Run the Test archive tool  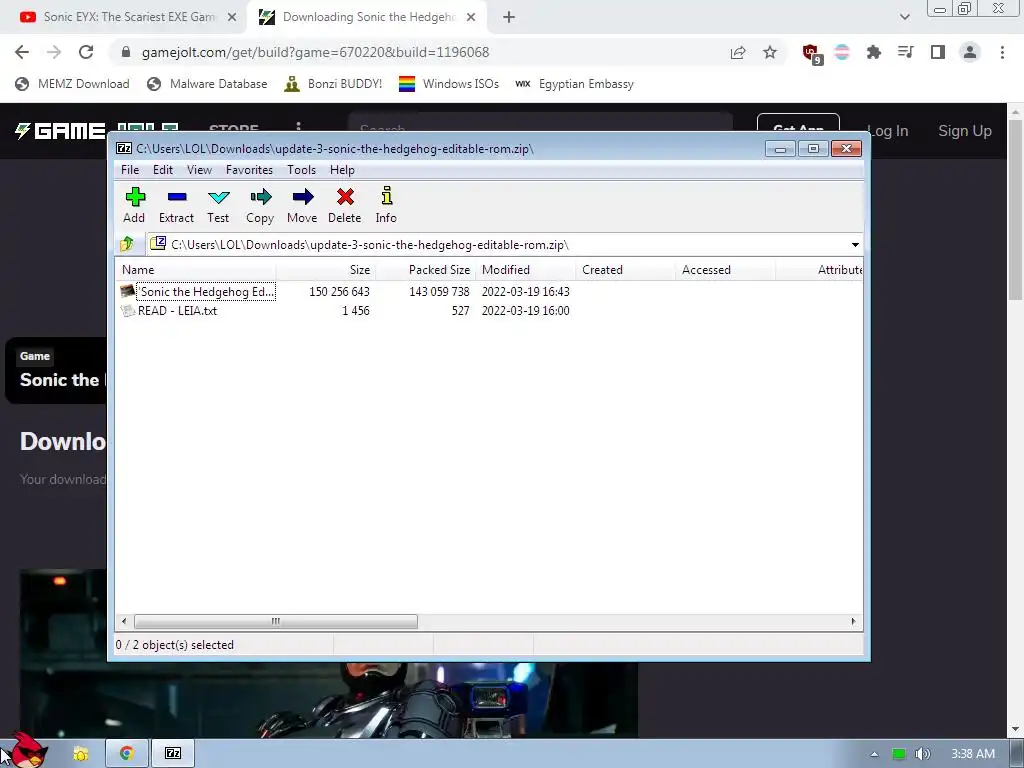218,205
